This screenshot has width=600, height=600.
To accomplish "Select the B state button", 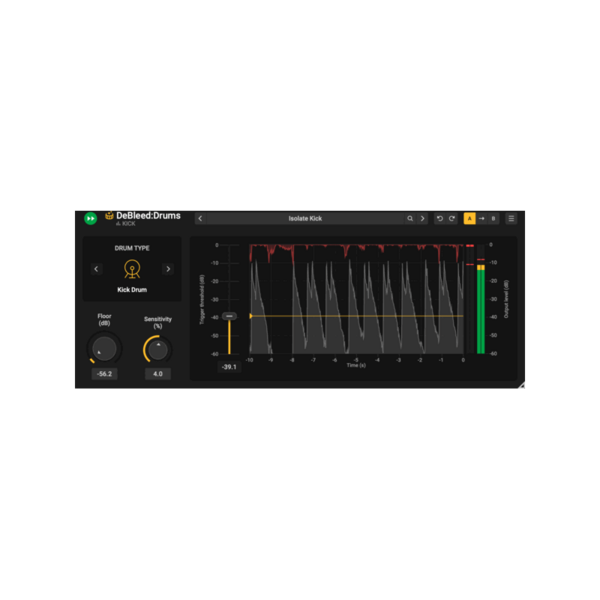I will click(x=493, y=218).
